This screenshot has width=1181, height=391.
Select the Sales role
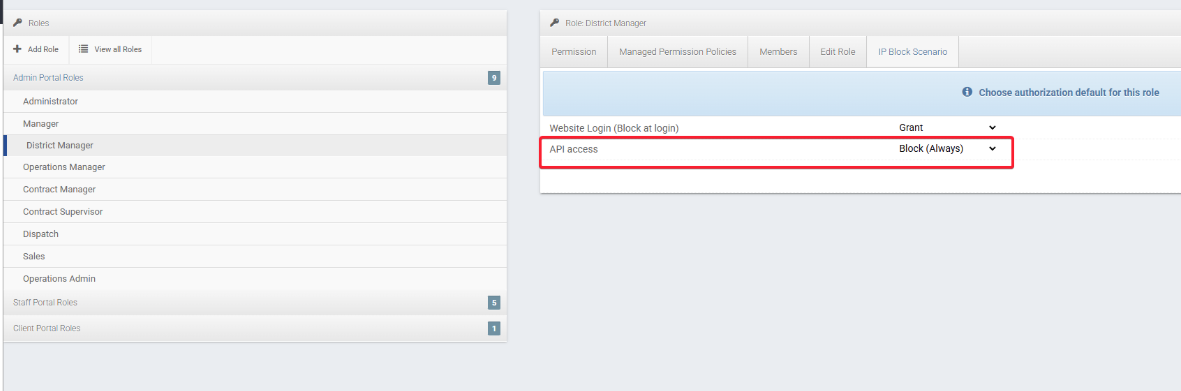(255, 256)
